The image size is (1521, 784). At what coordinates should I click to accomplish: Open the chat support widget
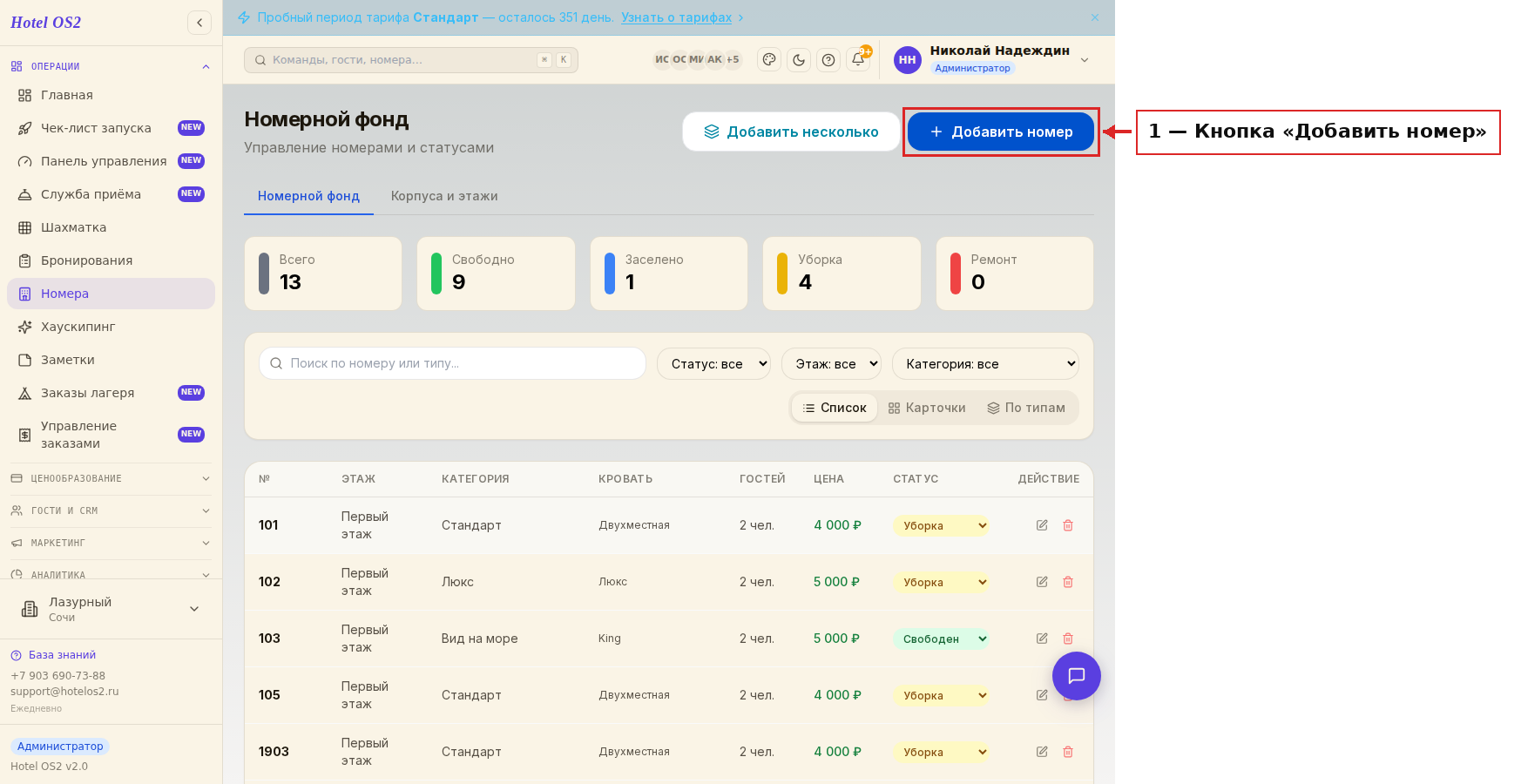(1077, 676)
